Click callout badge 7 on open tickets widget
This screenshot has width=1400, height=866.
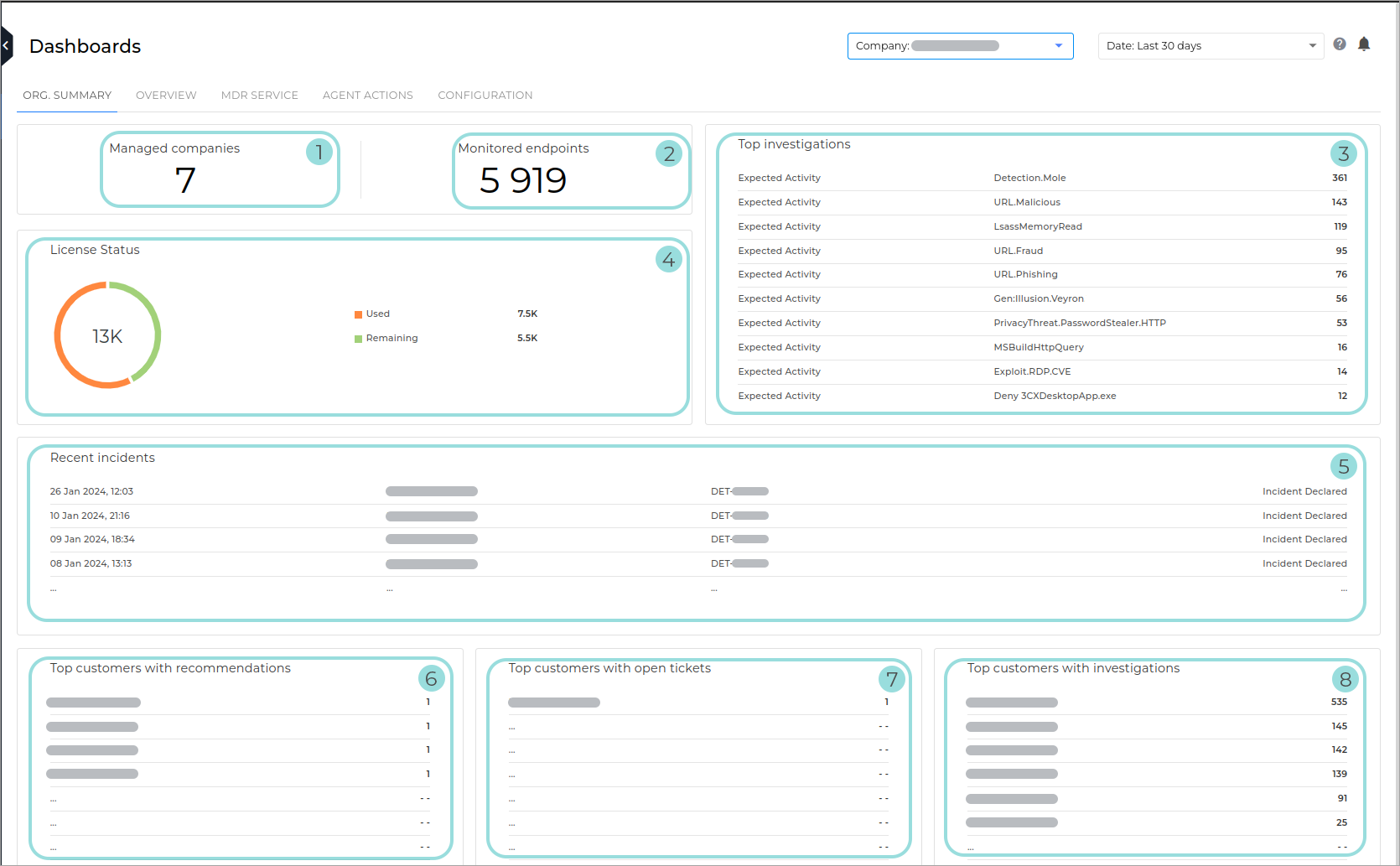point(892,679)
